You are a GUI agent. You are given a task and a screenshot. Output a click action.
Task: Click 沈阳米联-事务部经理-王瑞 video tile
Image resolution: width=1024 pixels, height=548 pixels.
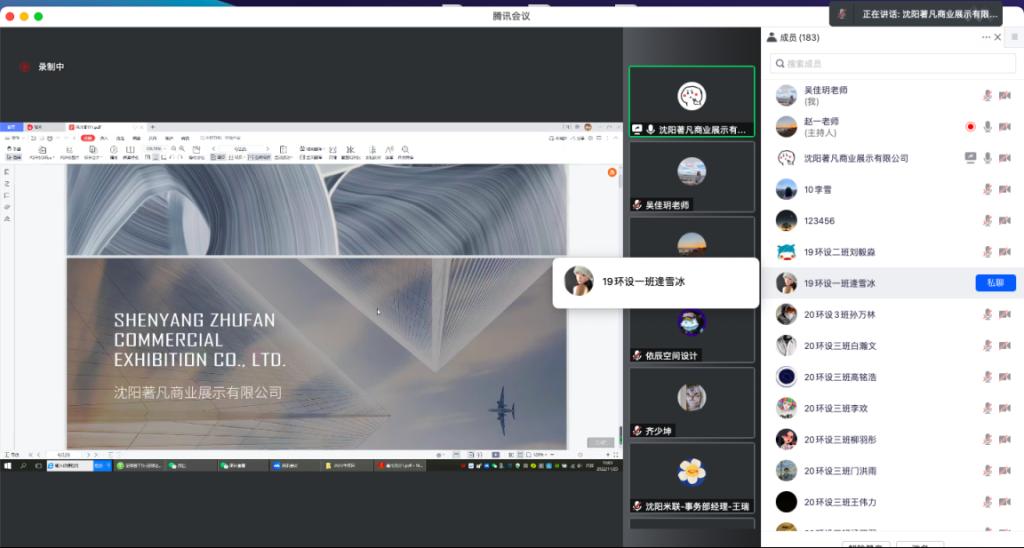(x=692, y=478)
